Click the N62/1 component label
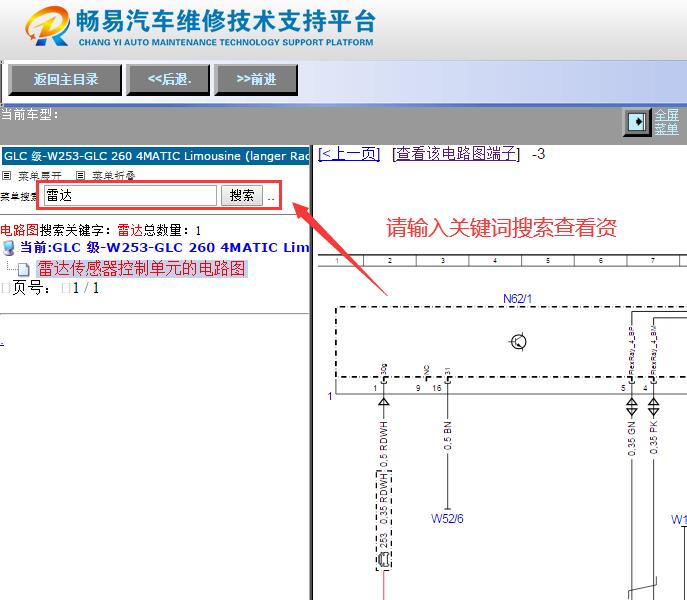Image resolution: width=687 pixels, height=600 pixels. coord(517,299)
